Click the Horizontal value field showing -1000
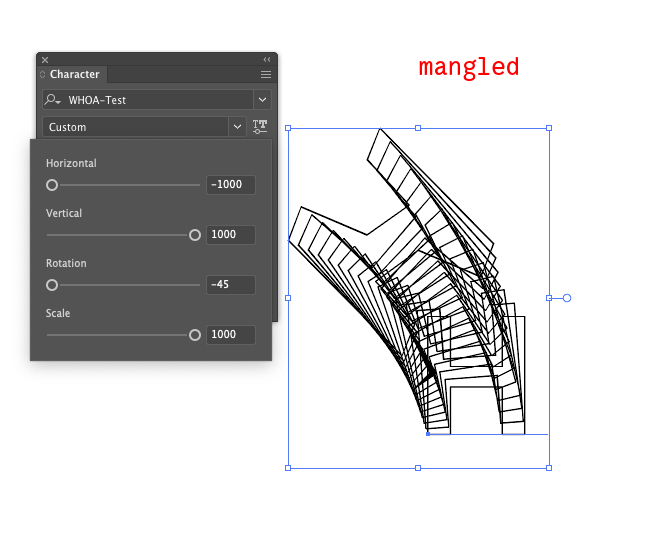This screenshot has height=547, width=654. pyautogui.click(x=231, y=184)
